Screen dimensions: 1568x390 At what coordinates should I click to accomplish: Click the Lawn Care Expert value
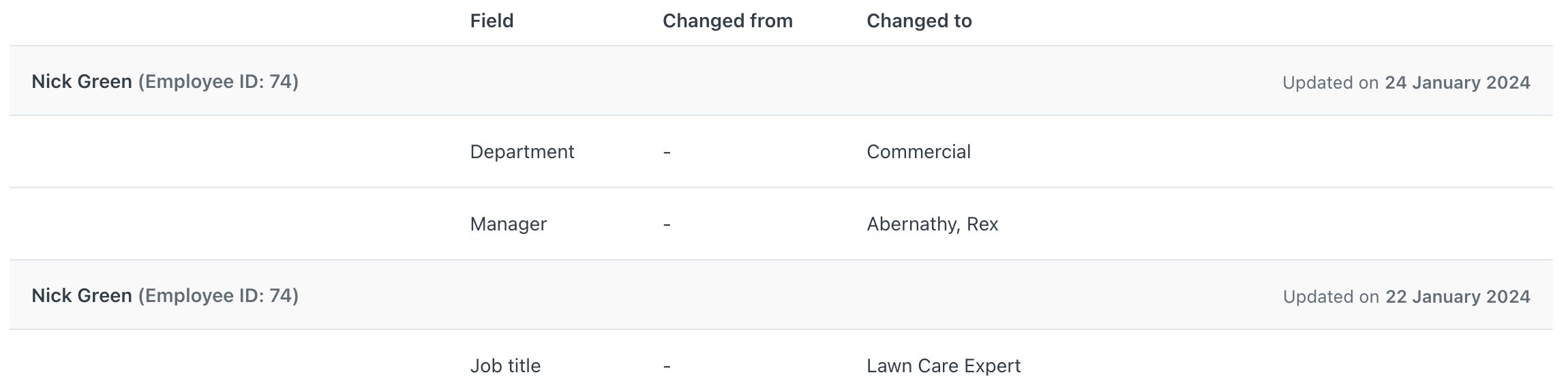(944, 366)
